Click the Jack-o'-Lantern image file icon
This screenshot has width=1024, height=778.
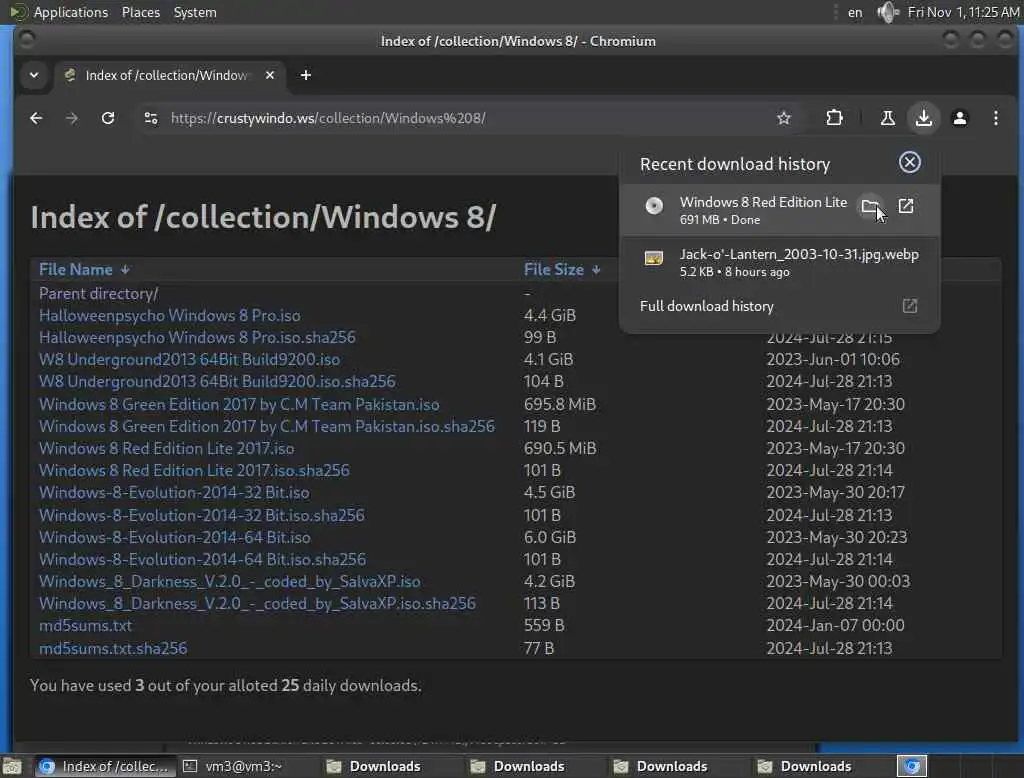[x=654, y=258]
